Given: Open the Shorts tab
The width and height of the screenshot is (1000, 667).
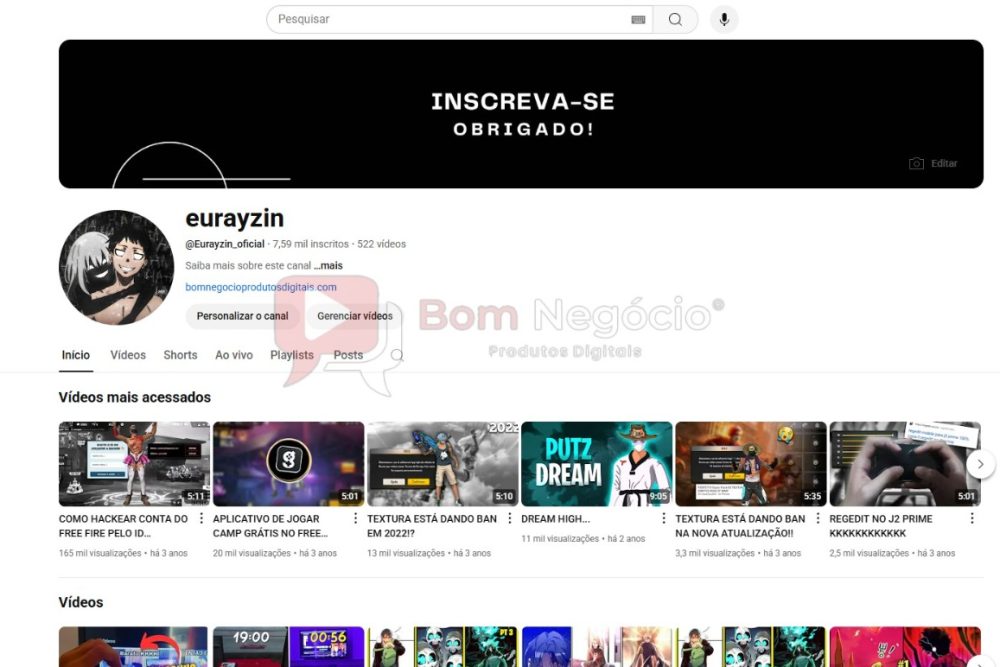Looking at the screenshot, I should [180, 355].
